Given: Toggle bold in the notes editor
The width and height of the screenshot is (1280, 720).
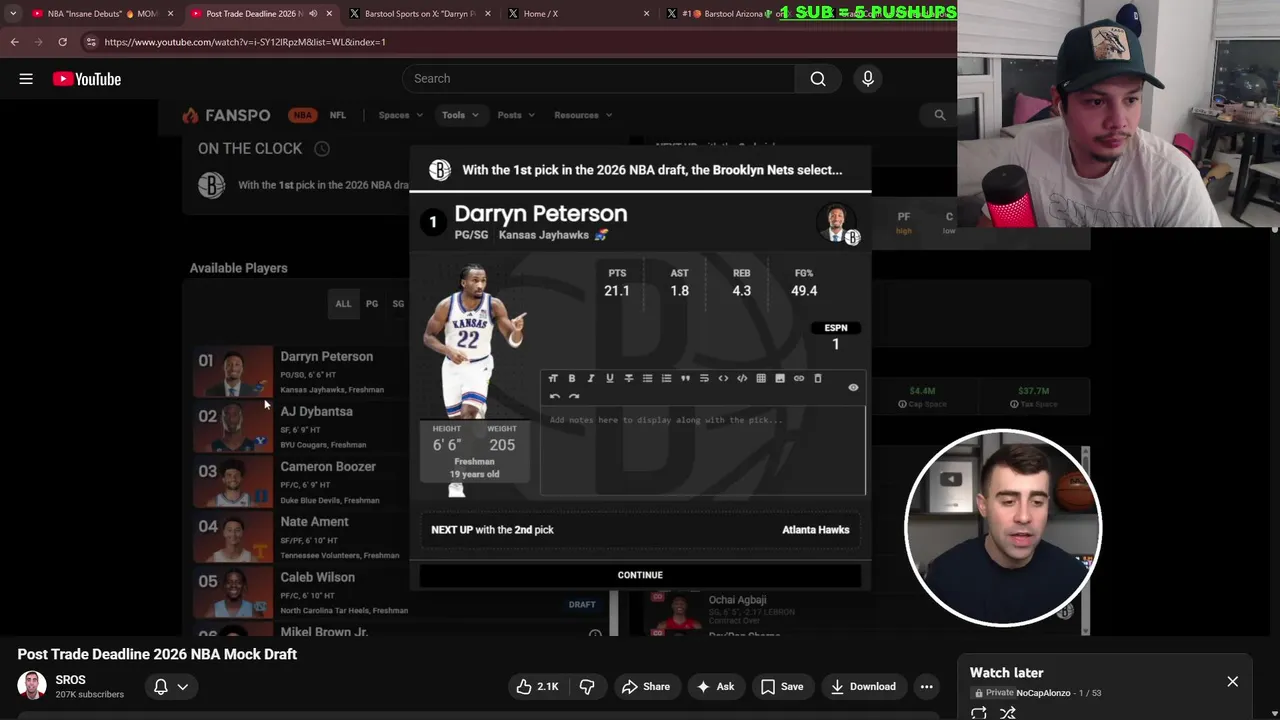Looking at the screenshot, I should (x=572, y=378).
